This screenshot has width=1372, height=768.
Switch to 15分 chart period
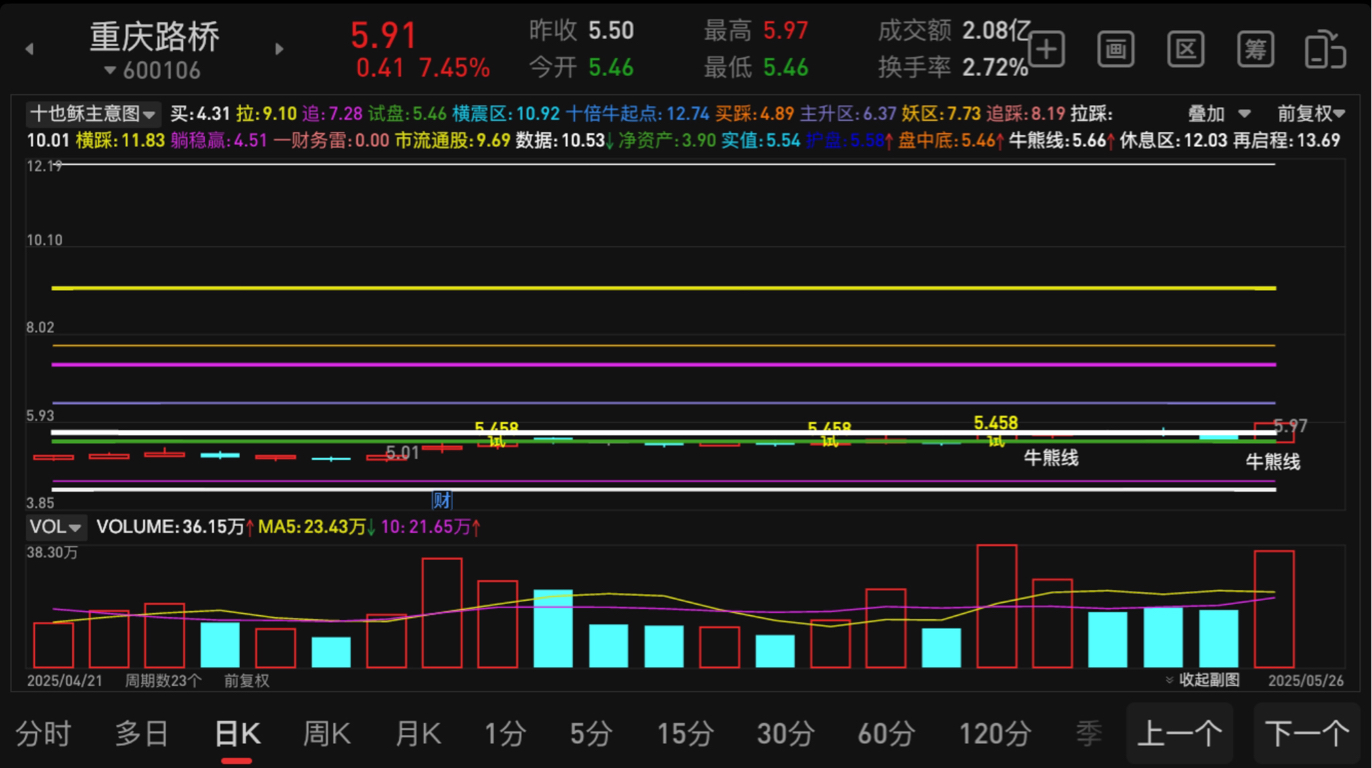pyautogui.click(x=685, y=734)
